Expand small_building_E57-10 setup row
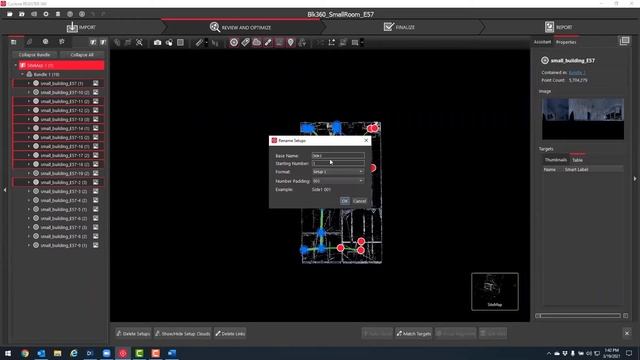640x360 pixels. (x=29, y=92)
